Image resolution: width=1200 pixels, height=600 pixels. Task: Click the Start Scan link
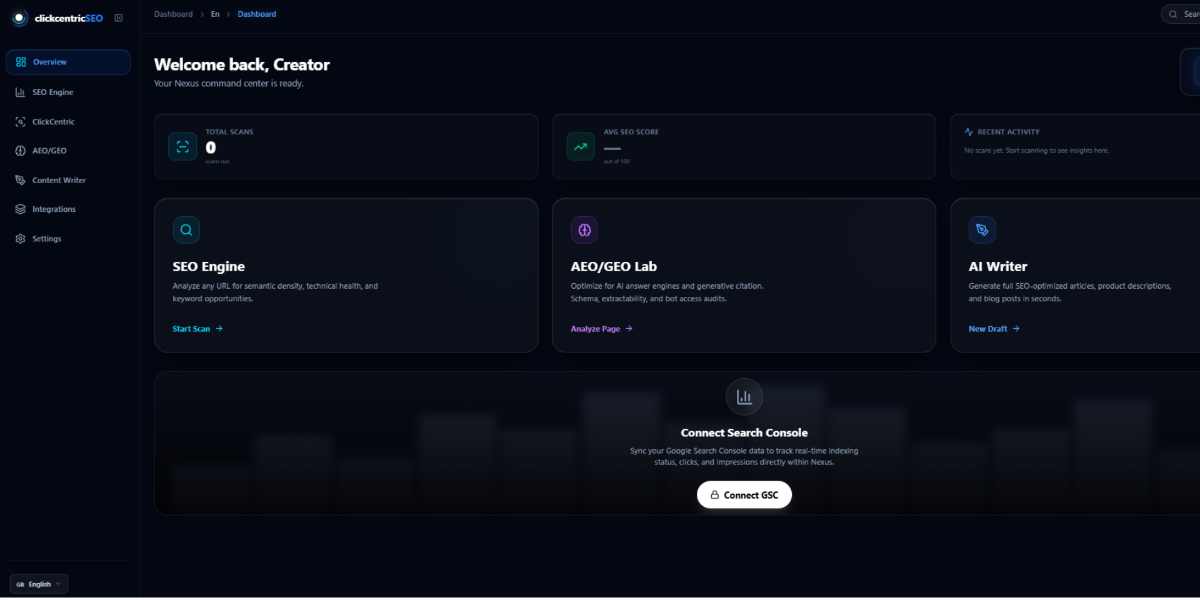pos(197,328)
